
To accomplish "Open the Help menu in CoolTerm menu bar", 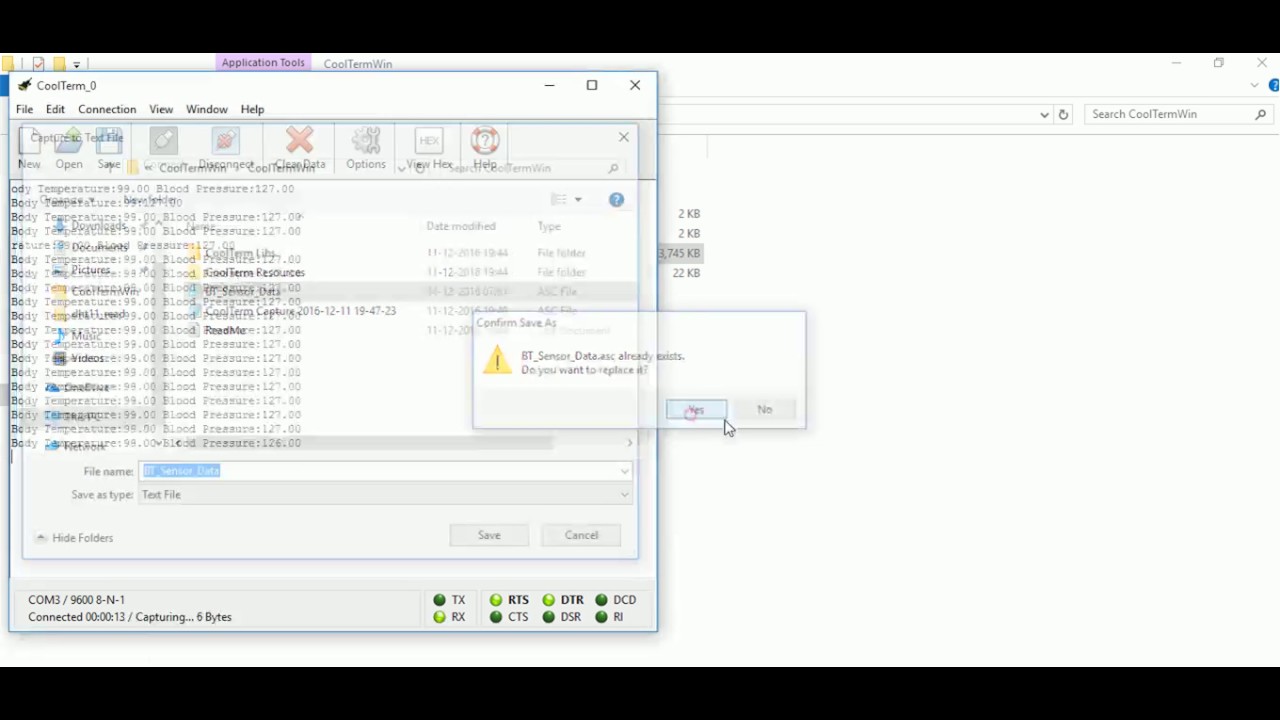I will point(252,109).
